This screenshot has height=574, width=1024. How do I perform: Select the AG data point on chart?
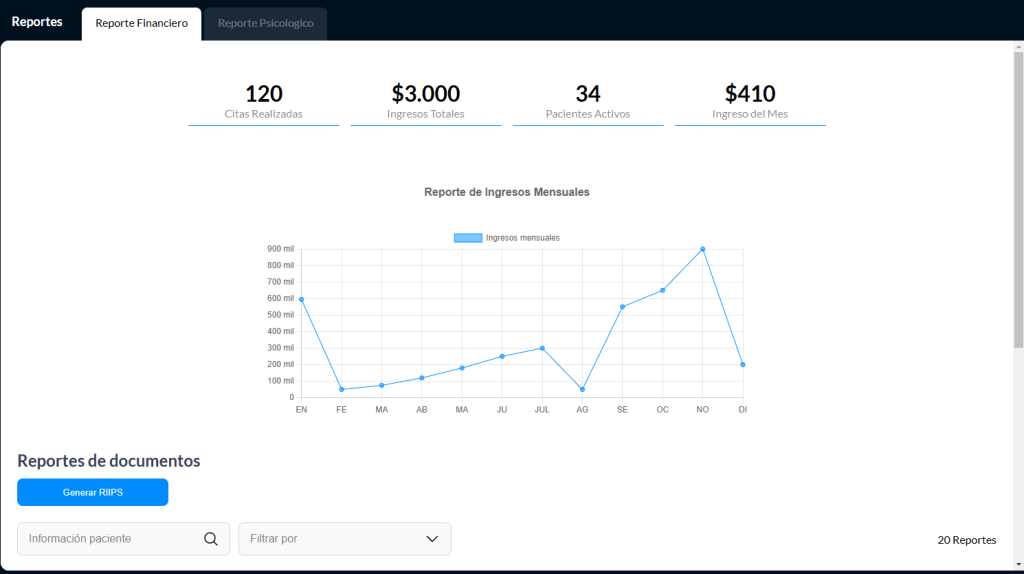click(582, 389)
